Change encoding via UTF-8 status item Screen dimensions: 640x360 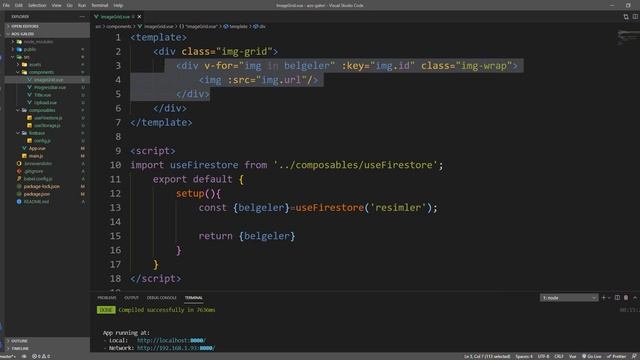click(543, 356)
